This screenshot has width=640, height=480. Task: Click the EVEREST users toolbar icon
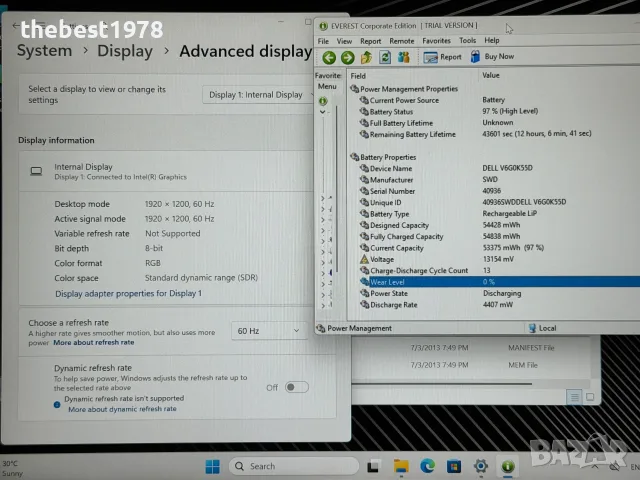[x=404, y=57]
